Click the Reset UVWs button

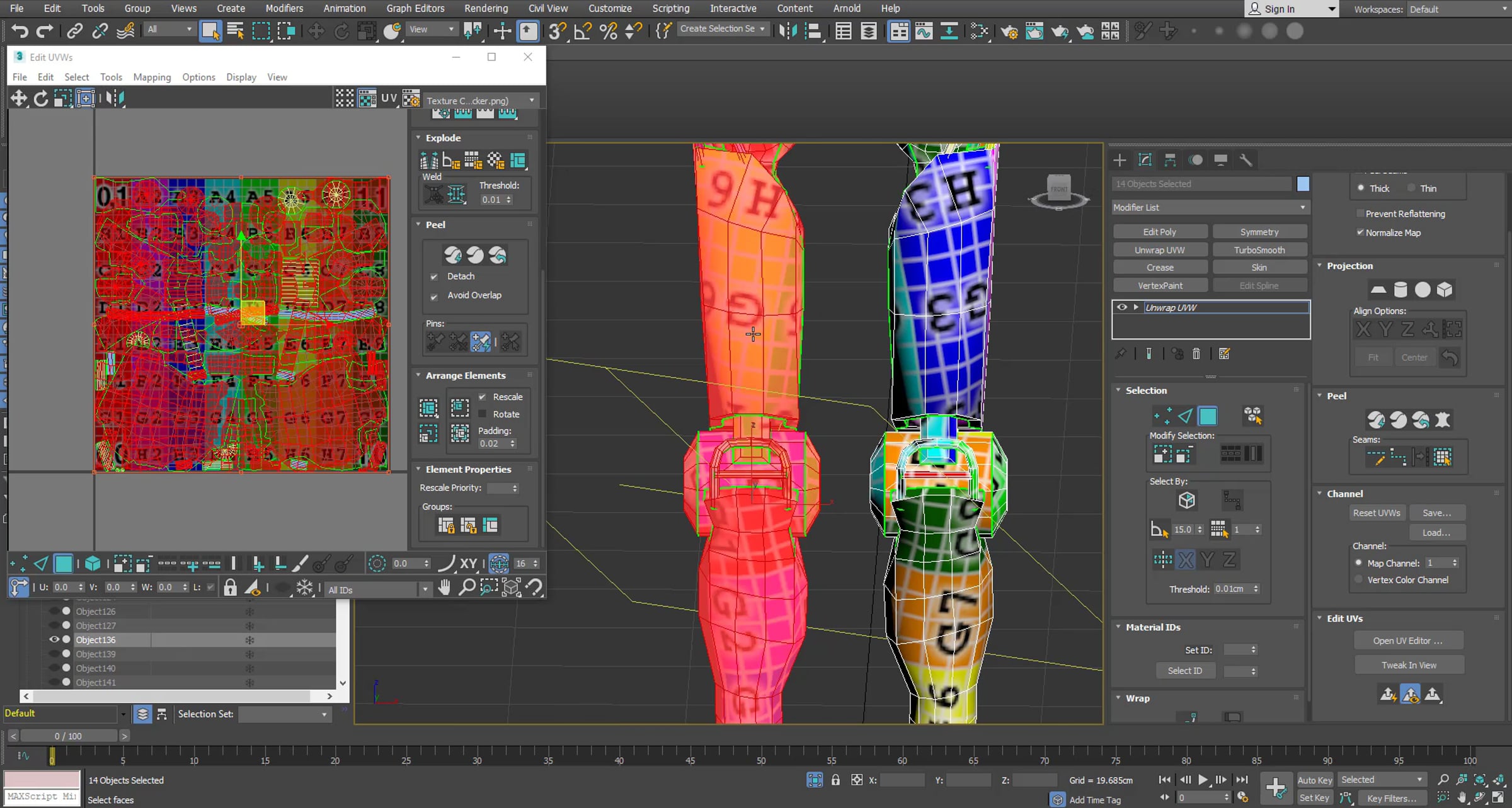point(1377,513)
